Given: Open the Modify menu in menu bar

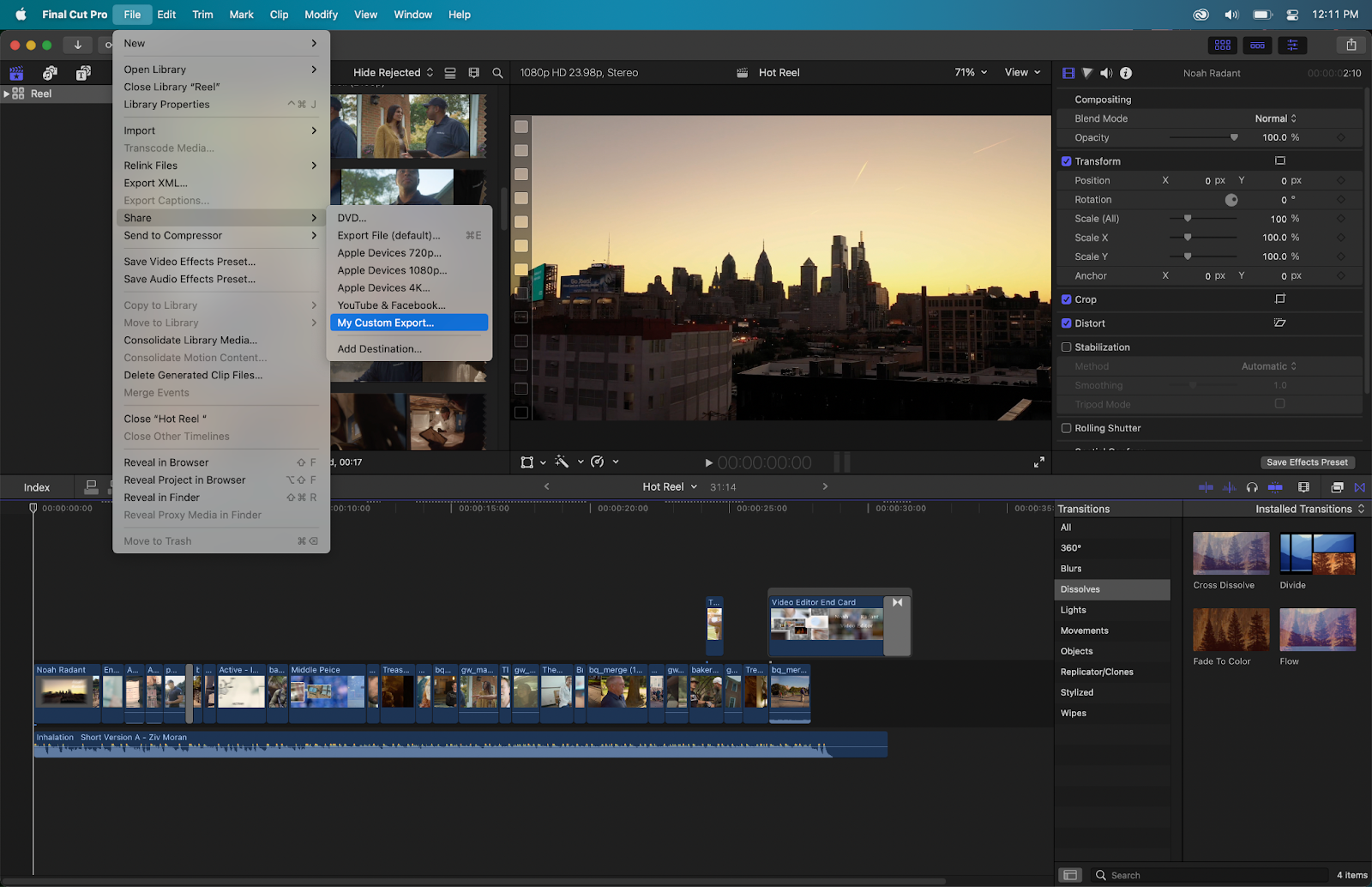Looking at the screenshot, I should [321, 15].
